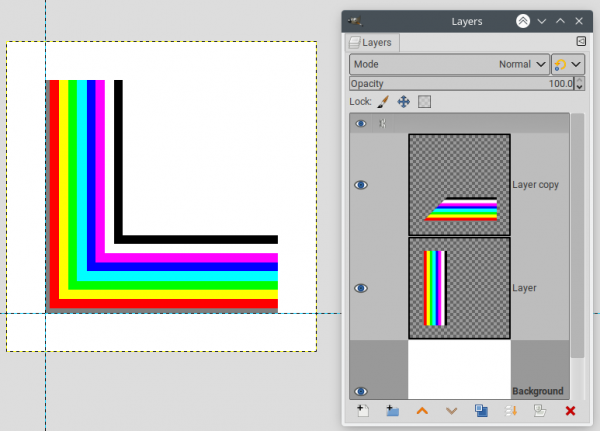Decrease opacity with the down arrow
This screenshot has width=600, height=431.
[580, 87]
